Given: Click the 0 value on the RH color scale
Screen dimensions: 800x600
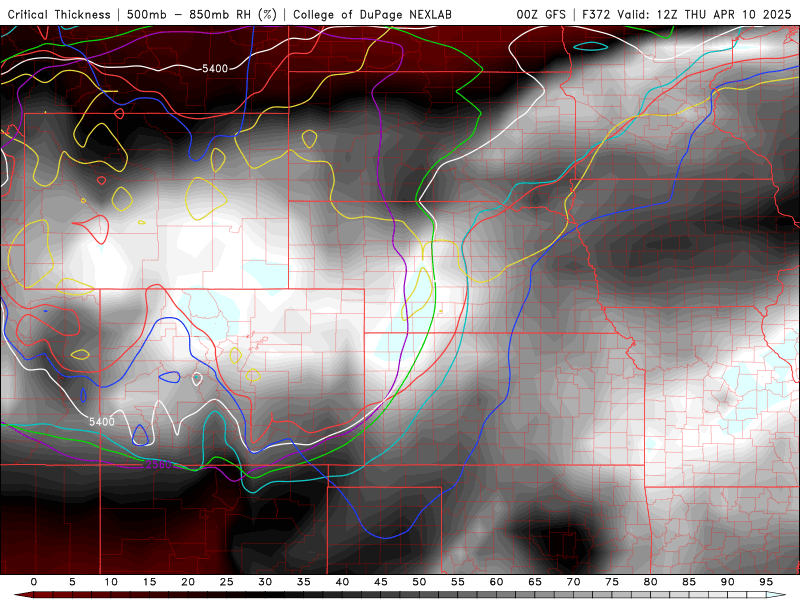Looking at the screenshot, I should click(x=34, y=582).
